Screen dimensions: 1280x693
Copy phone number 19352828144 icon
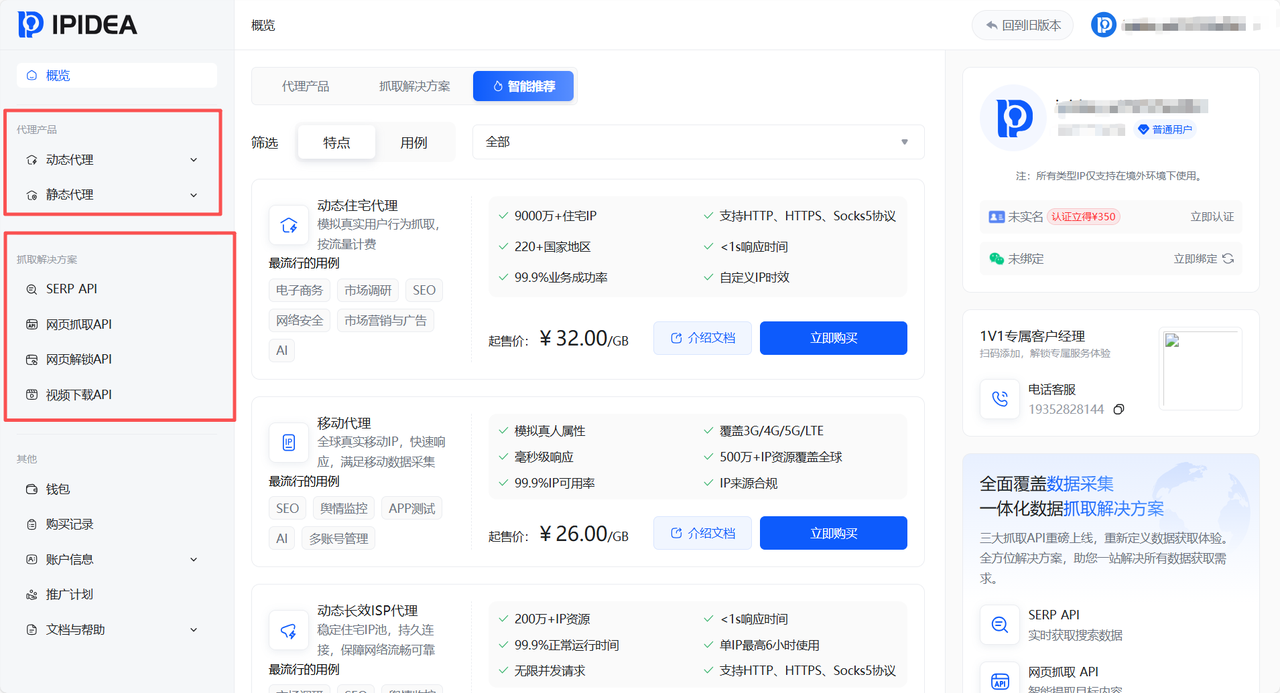click(1119, 409)
